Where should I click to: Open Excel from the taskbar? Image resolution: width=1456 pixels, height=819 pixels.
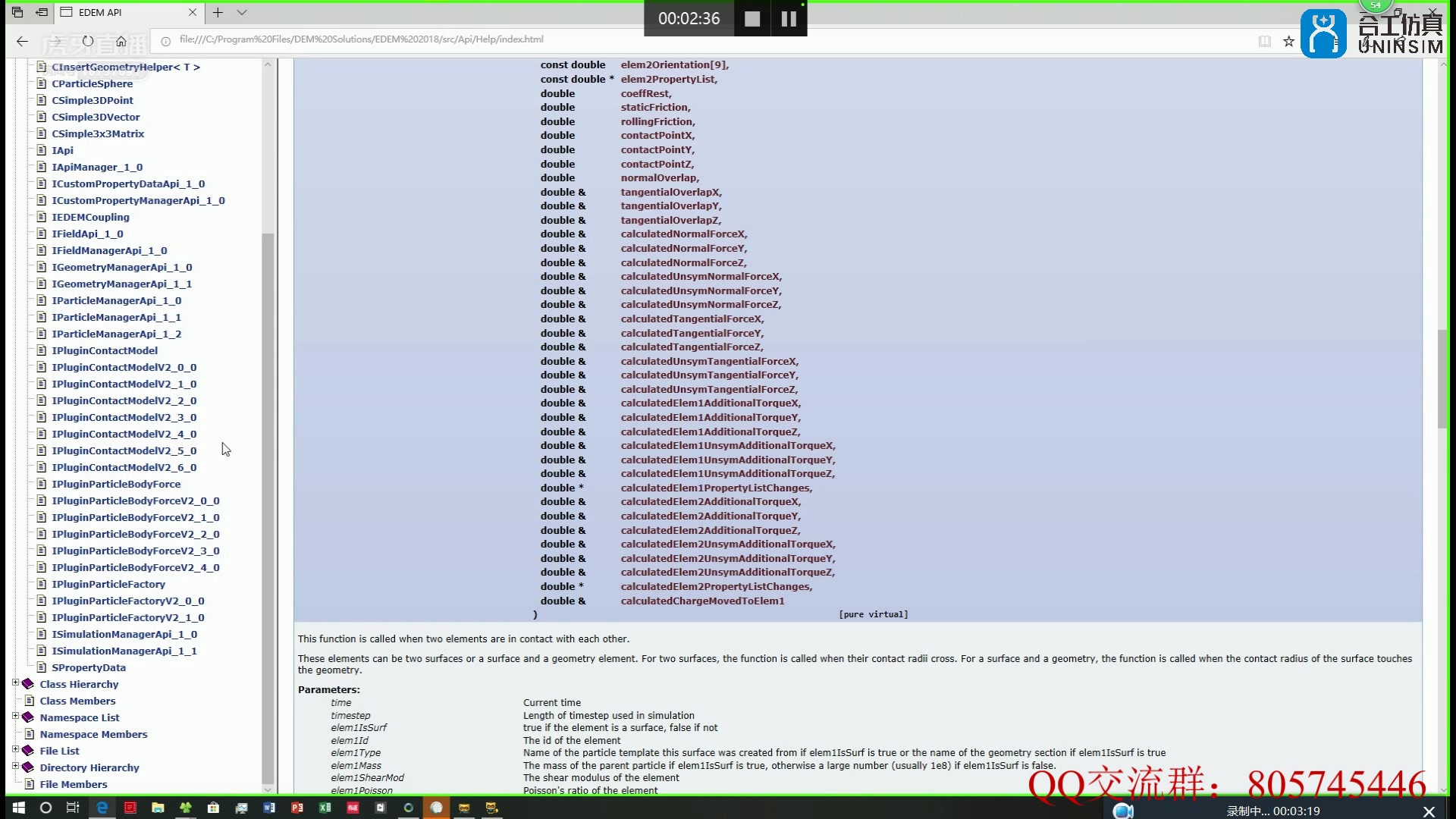[x=325, y=808]
